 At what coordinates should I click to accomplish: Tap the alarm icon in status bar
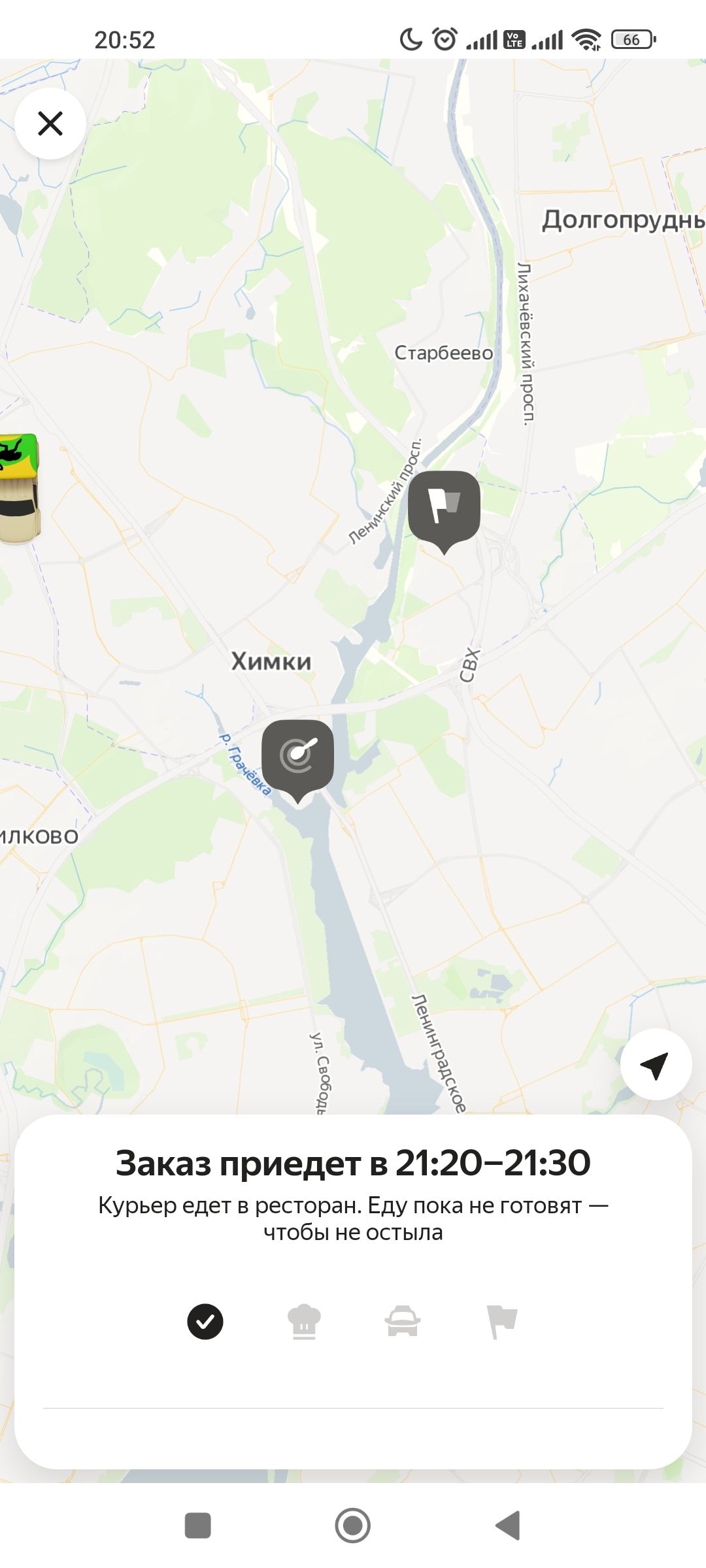click(445, 39)
